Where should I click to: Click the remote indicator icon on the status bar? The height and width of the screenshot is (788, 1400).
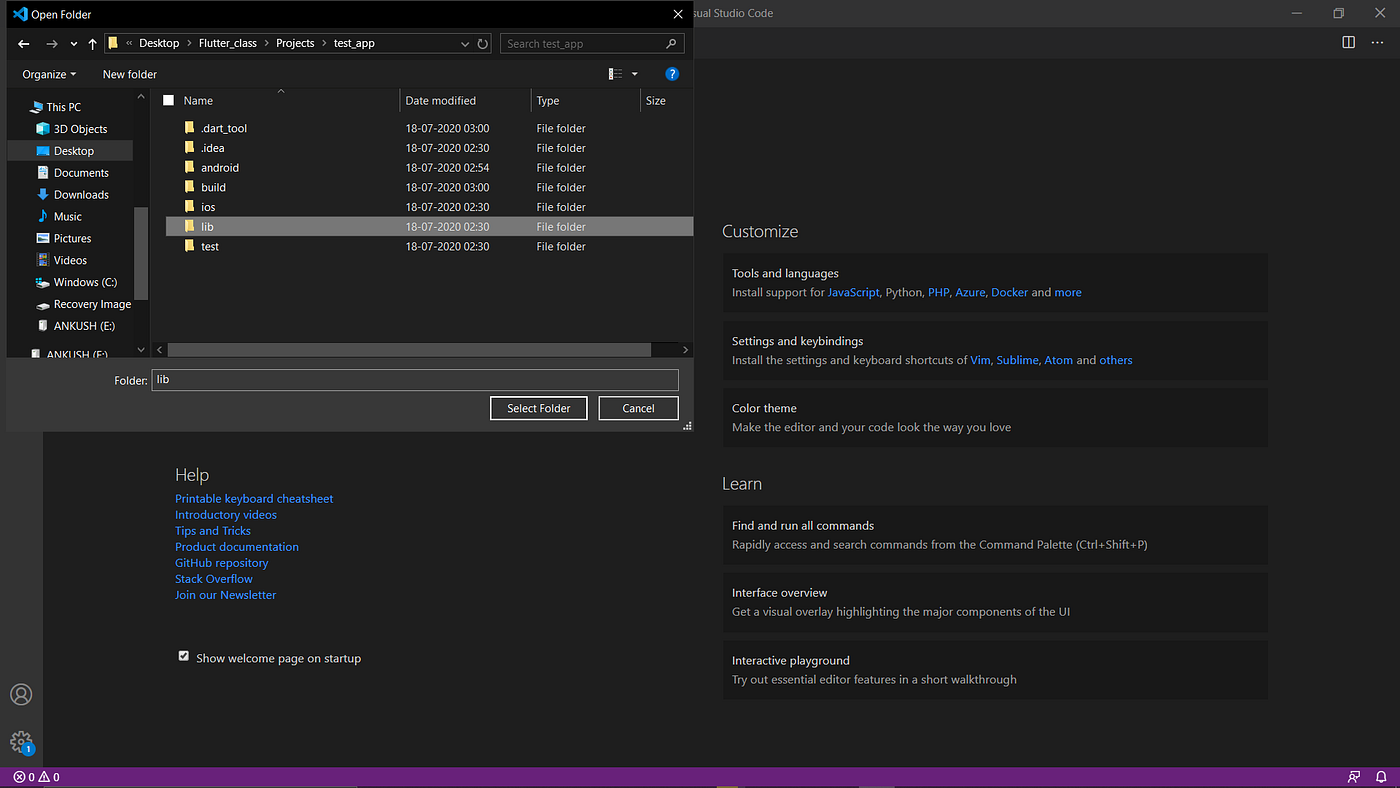click(x=1354, y=776)
